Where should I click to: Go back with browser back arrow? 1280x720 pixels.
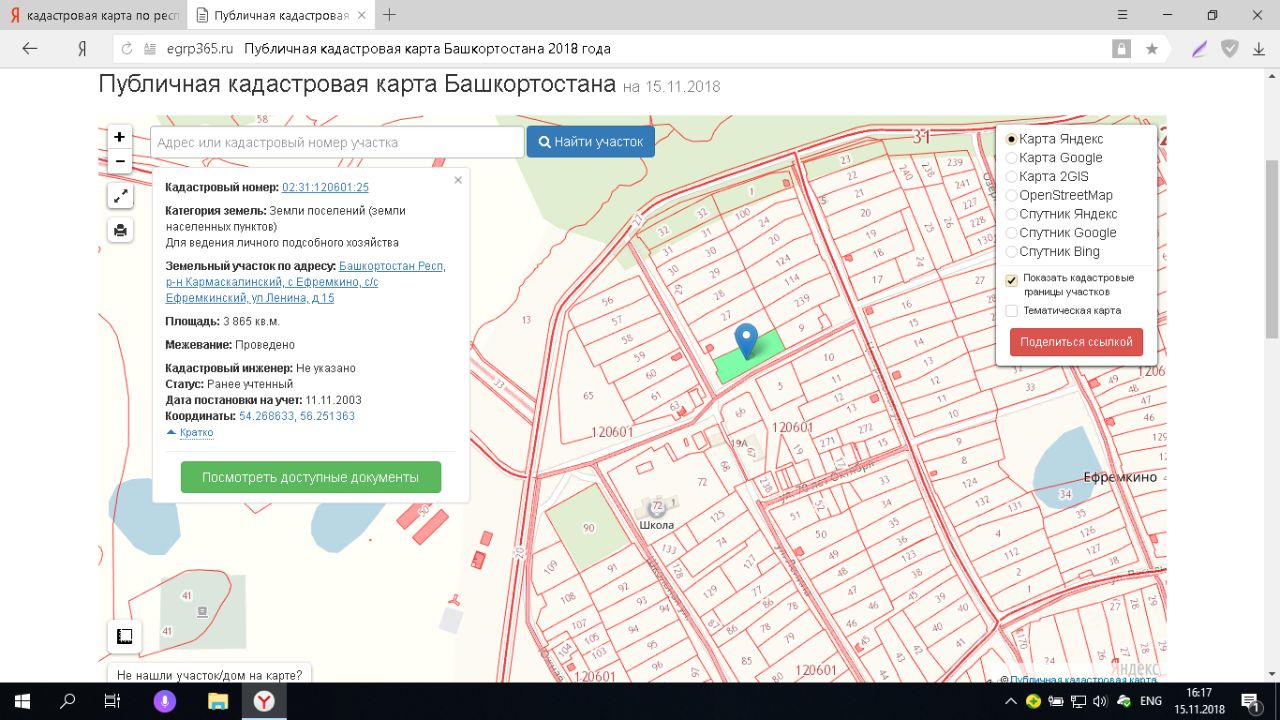click(30, 48)
